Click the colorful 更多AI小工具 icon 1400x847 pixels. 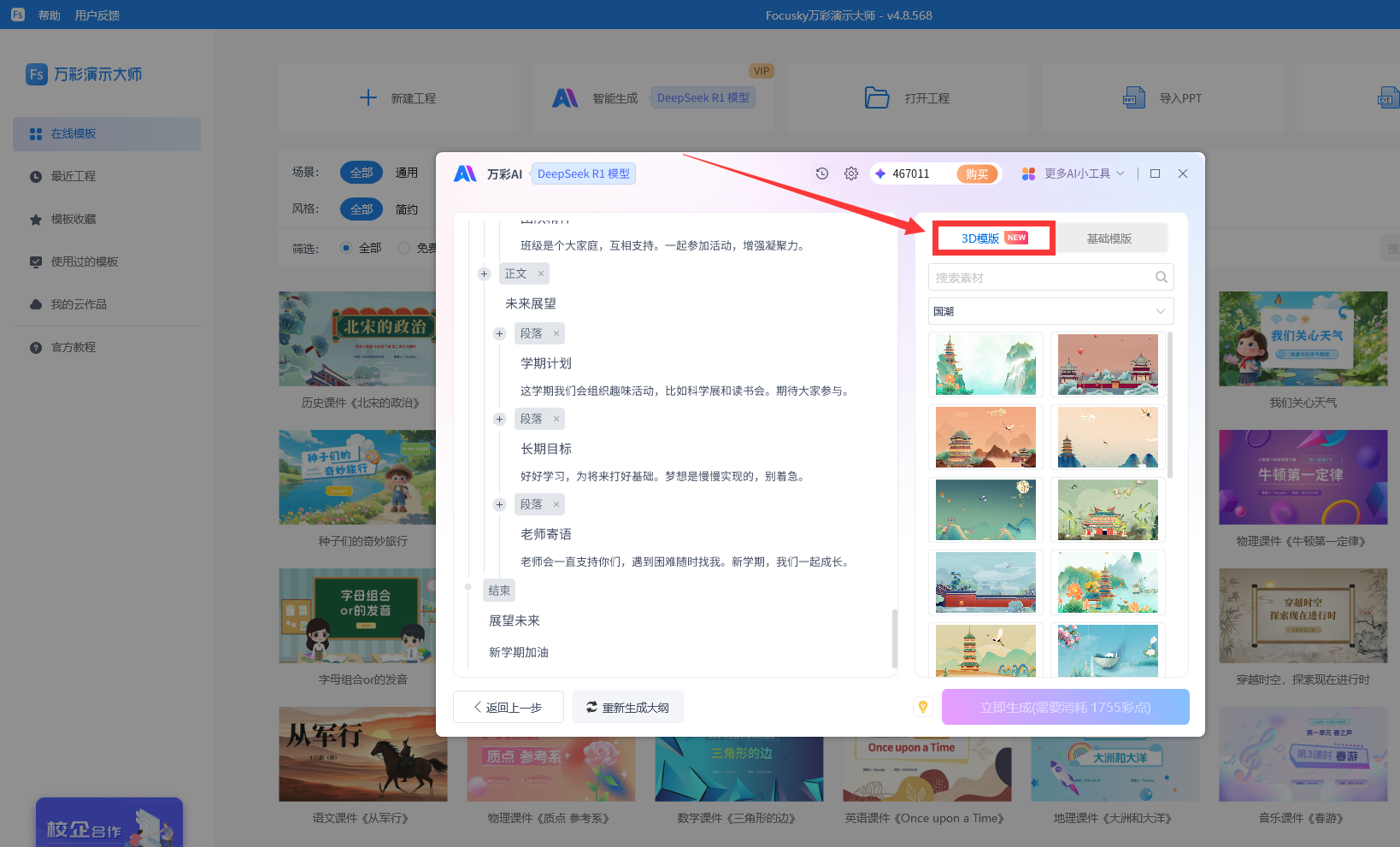1028,174
